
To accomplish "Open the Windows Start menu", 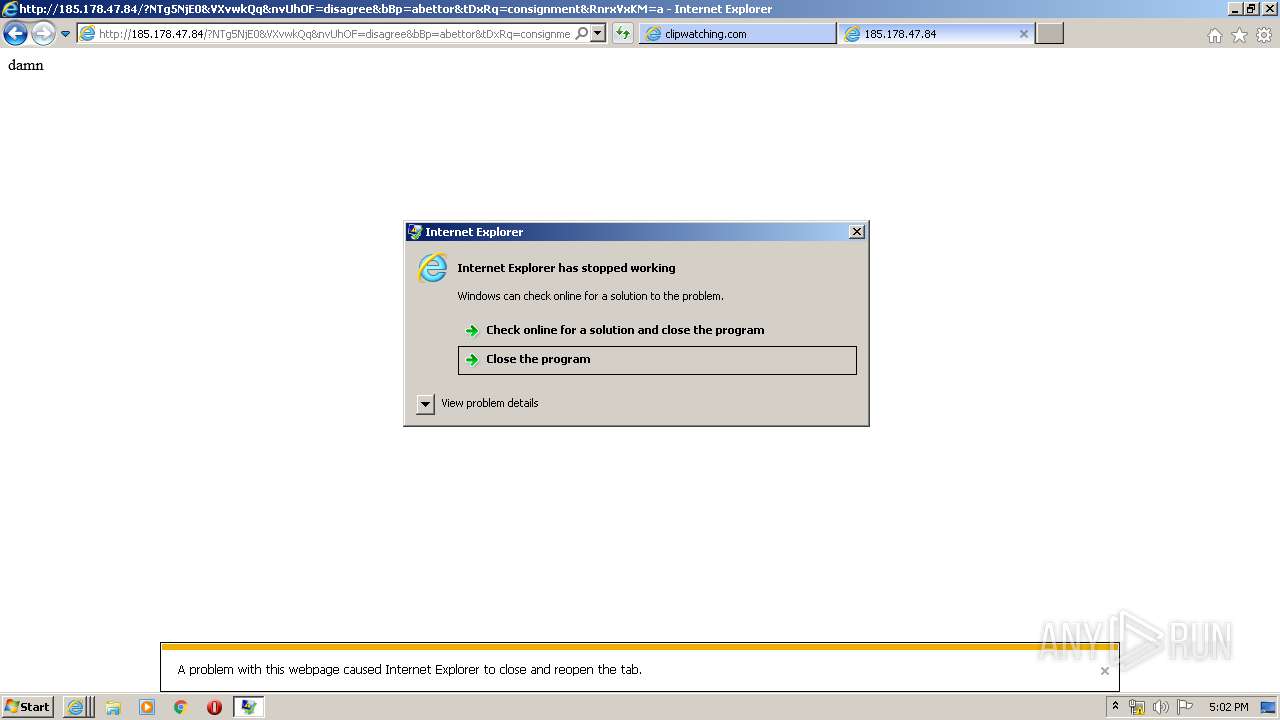I will coord(28,707).
